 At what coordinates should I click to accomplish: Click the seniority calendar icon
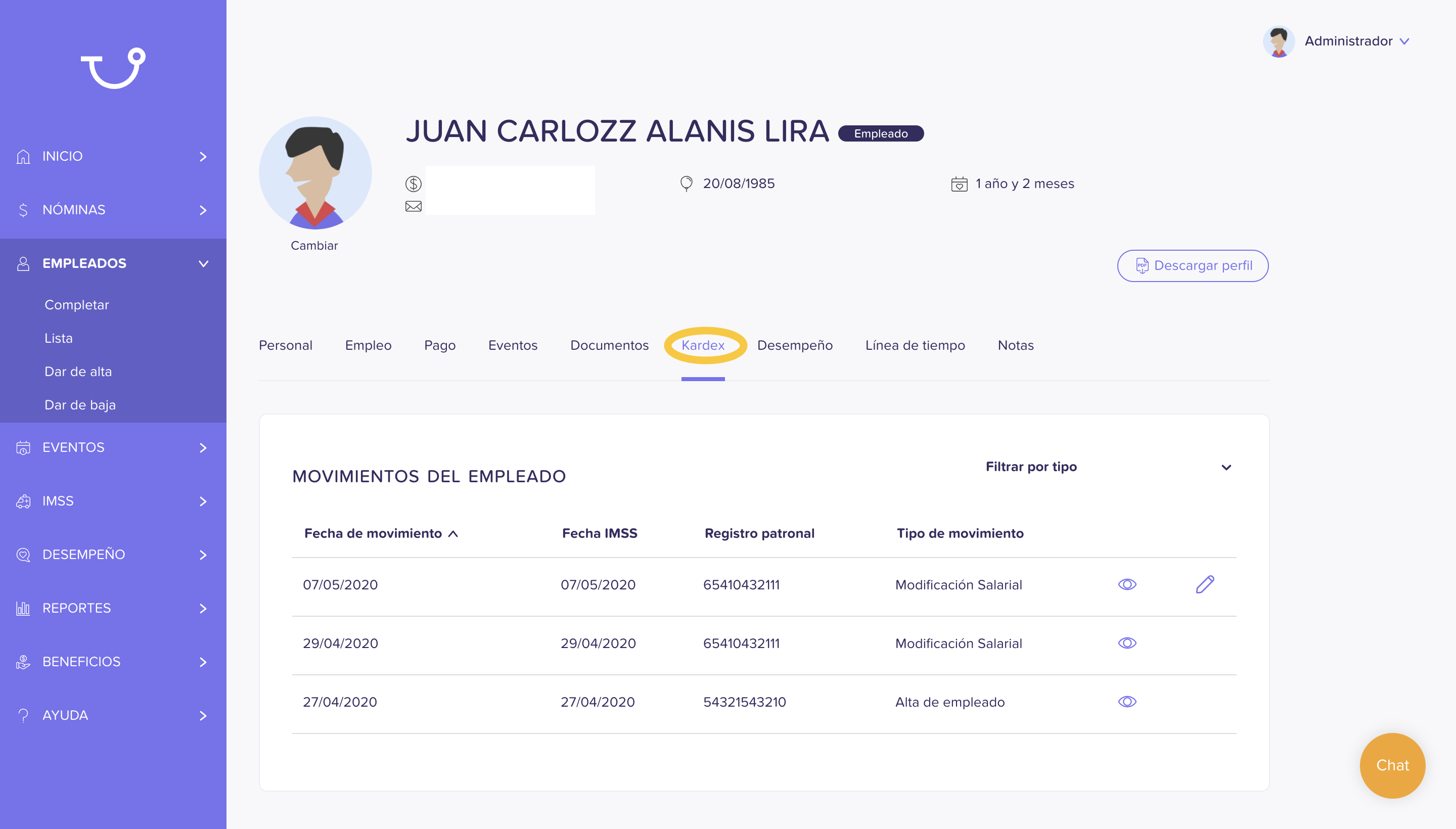[960, 184]
